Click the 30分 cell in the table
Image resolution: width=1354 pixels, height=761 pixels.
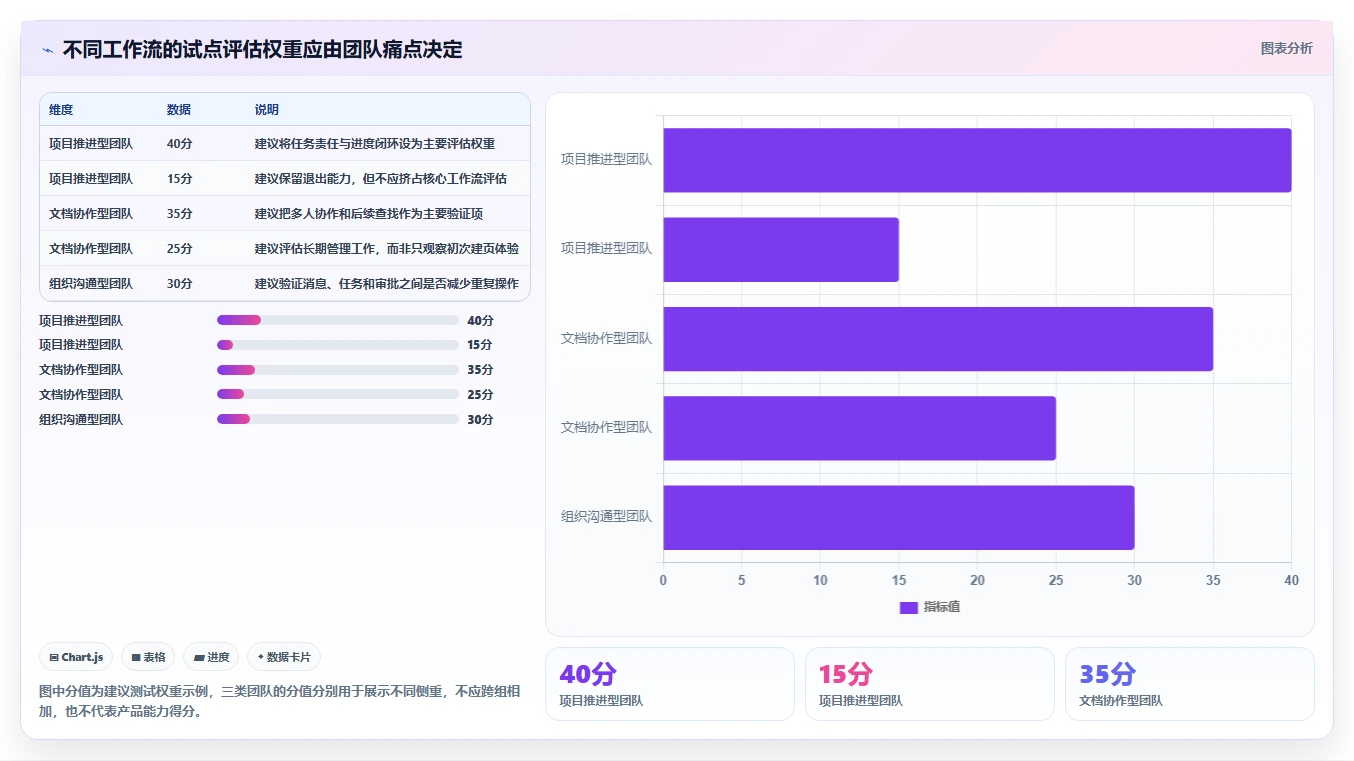(180, 284)
